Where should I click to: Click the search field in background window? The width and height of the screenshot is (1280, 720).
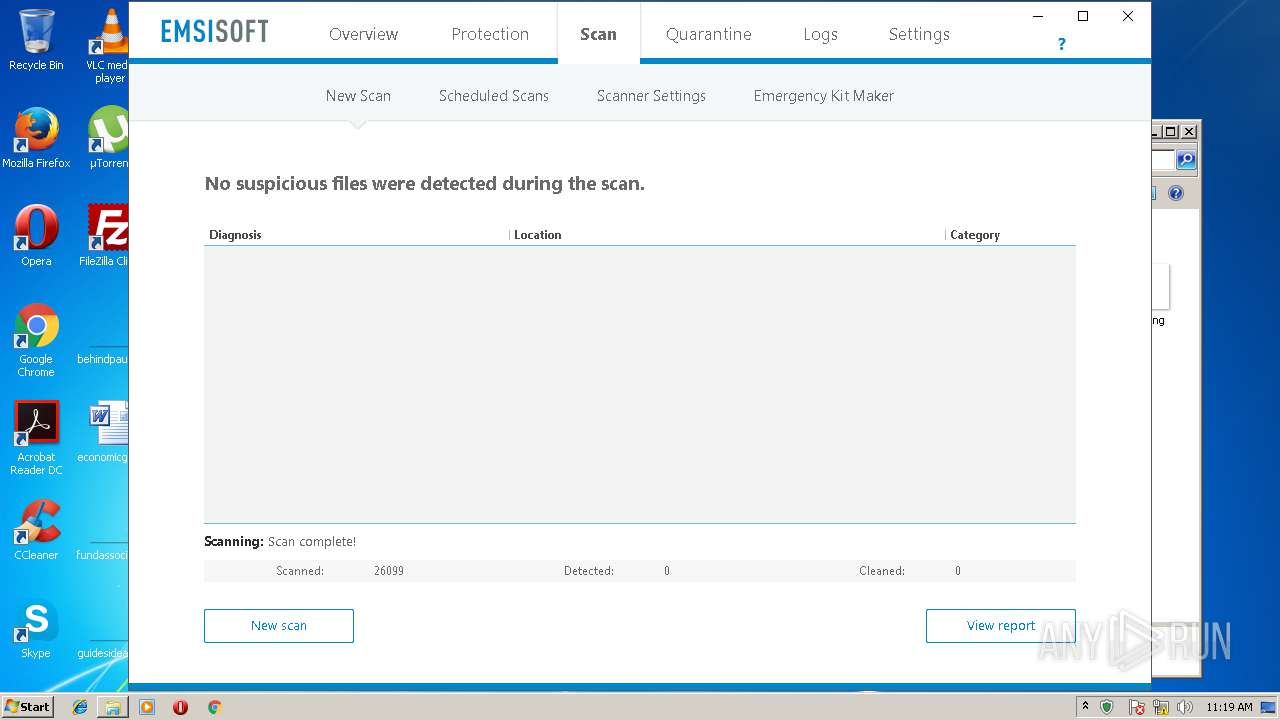click(1163, 160)
